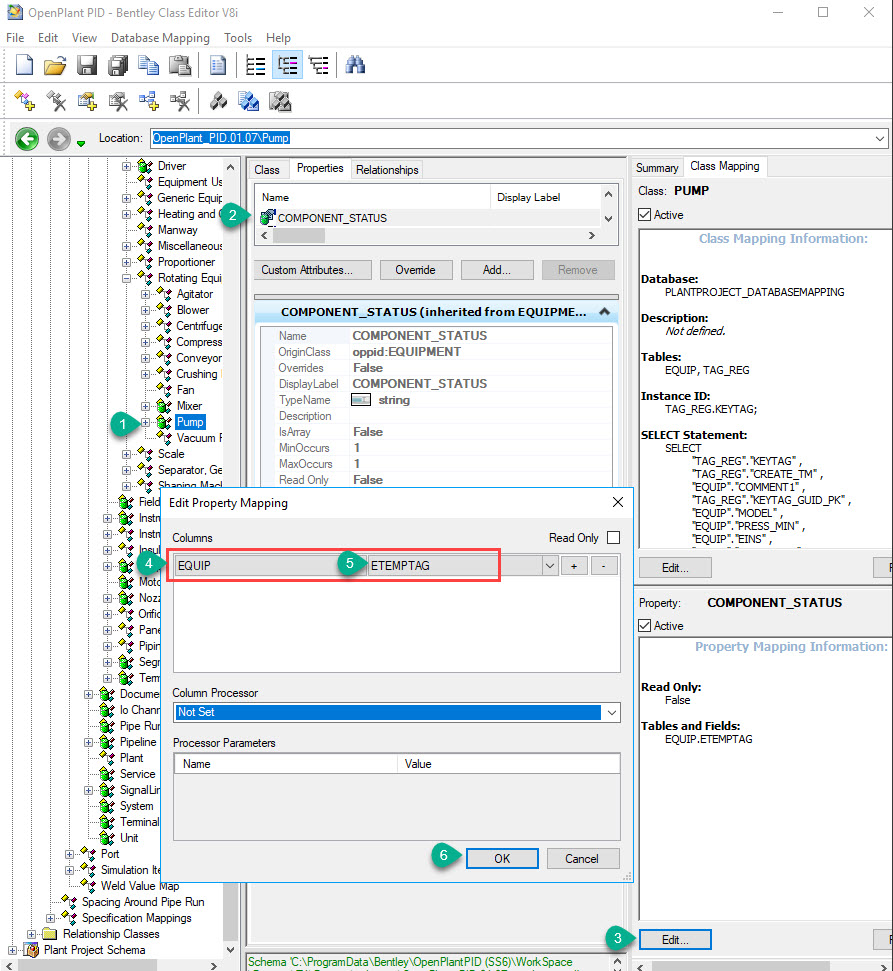The width and height of the screenshot is (893, 971).
Task: Click the blue document list toolbar icon
Action: [217, 65]
